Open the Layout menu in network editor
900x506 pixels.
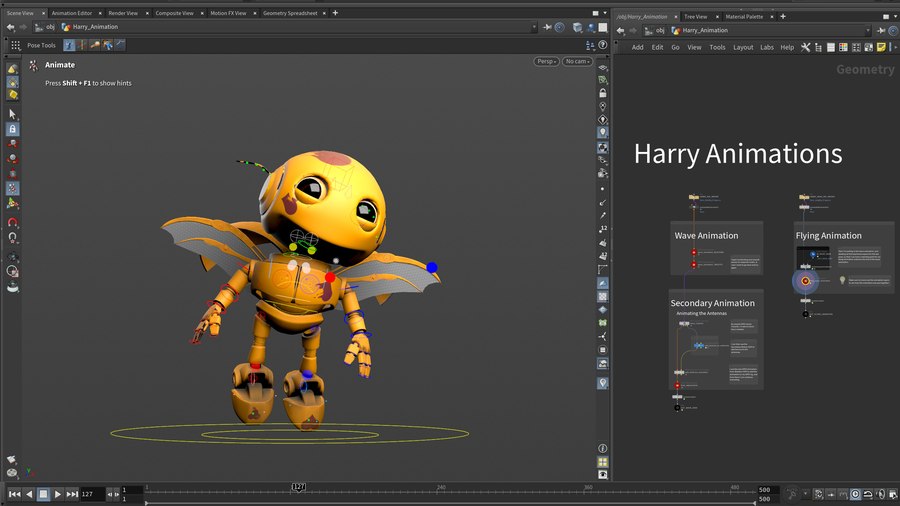click(743, 47)
